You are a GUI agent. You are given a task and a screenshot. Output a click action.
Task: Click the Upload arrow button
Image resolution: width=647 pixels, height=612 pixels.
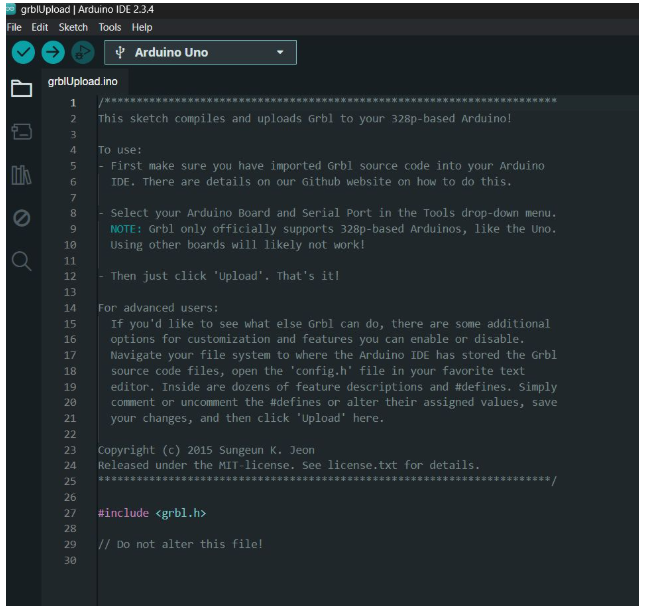[x=53, y=52]
